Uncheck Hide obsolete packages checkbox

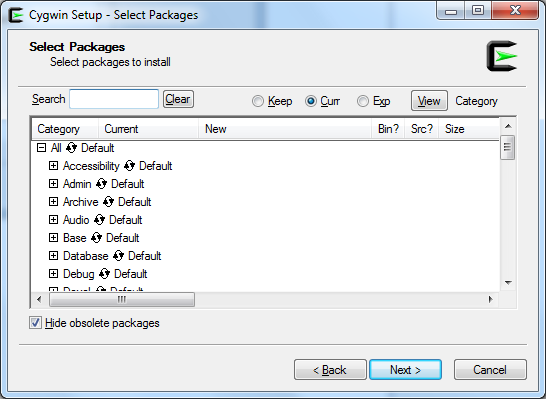click(x=36, y=323)
